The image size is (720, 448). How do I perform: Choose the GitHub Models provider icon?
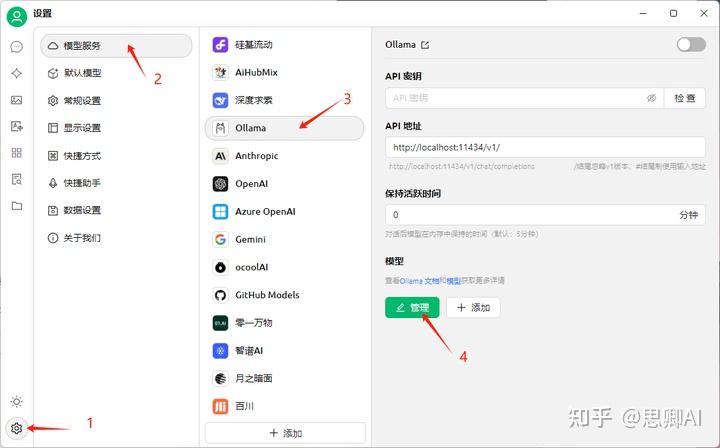[220, 295]
